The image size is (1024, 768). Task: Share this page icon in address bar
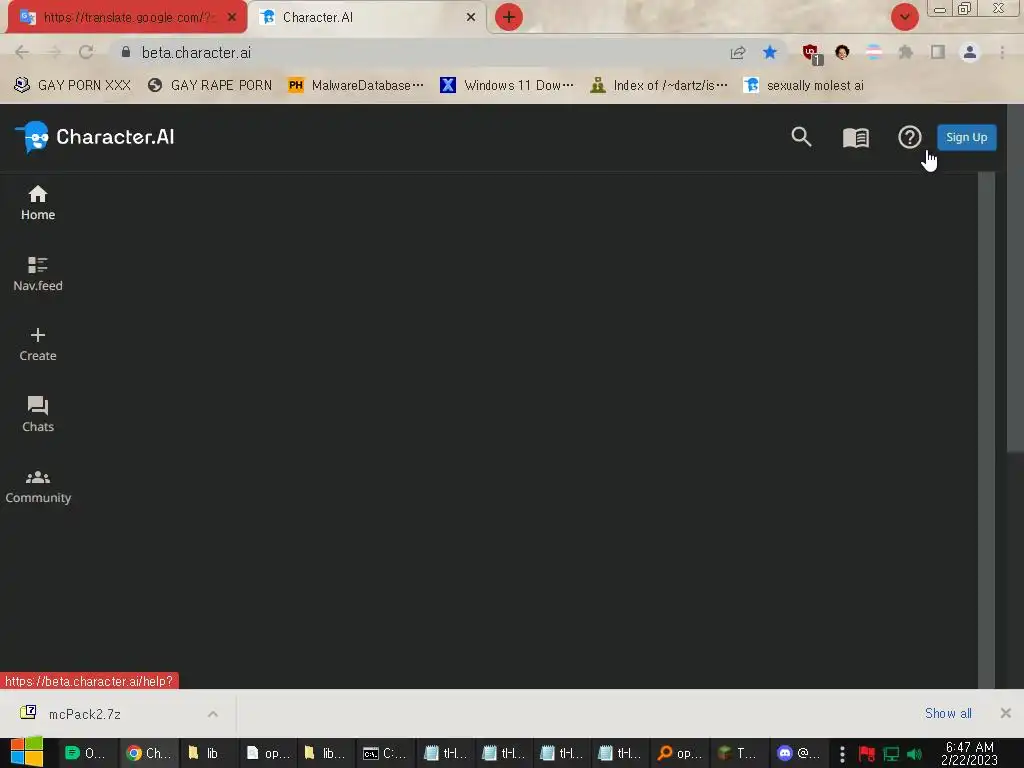[x=738, y=52]
